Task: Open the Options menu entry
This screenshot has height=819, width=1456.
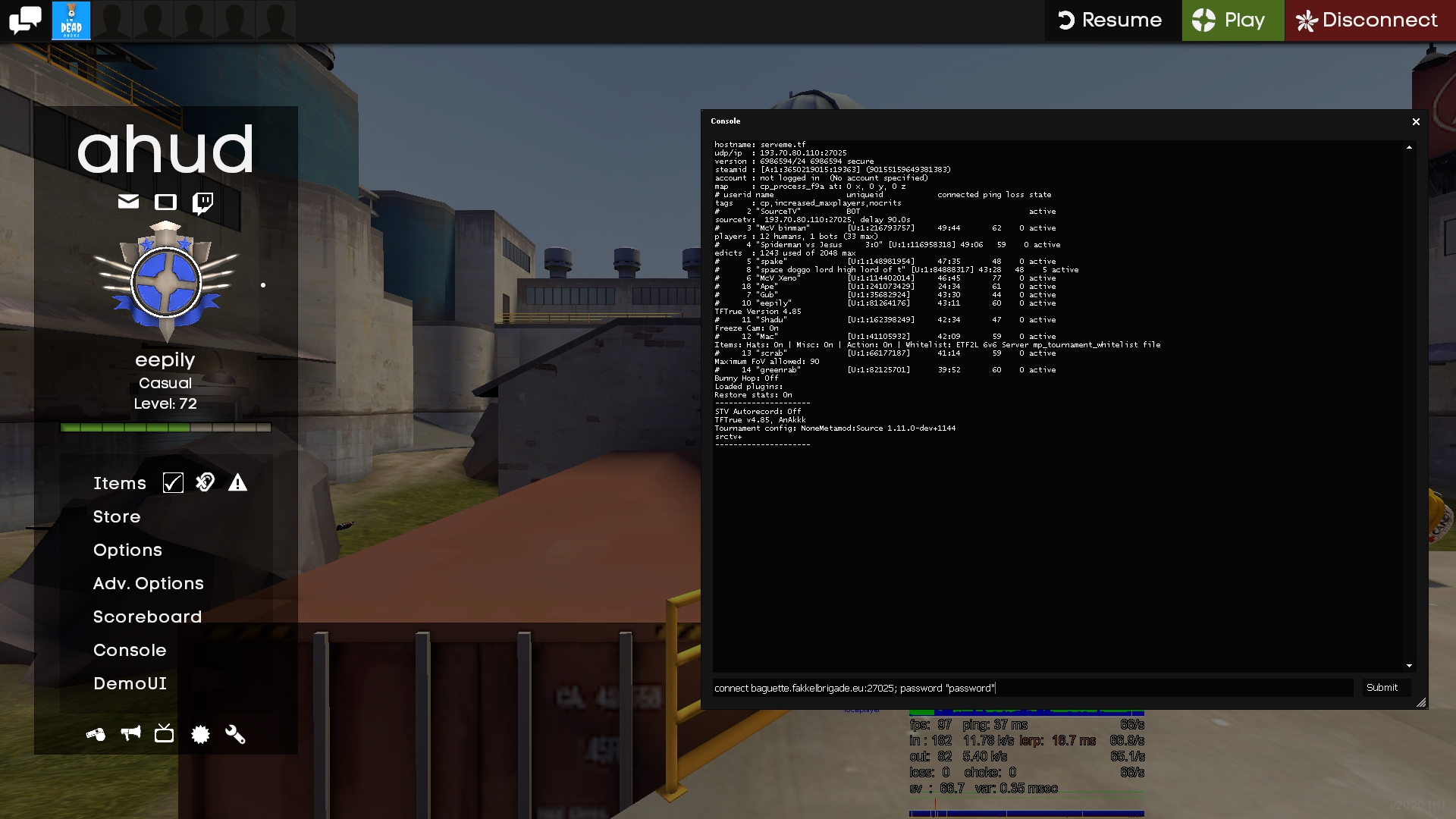Action: click(x=127, y=550)
